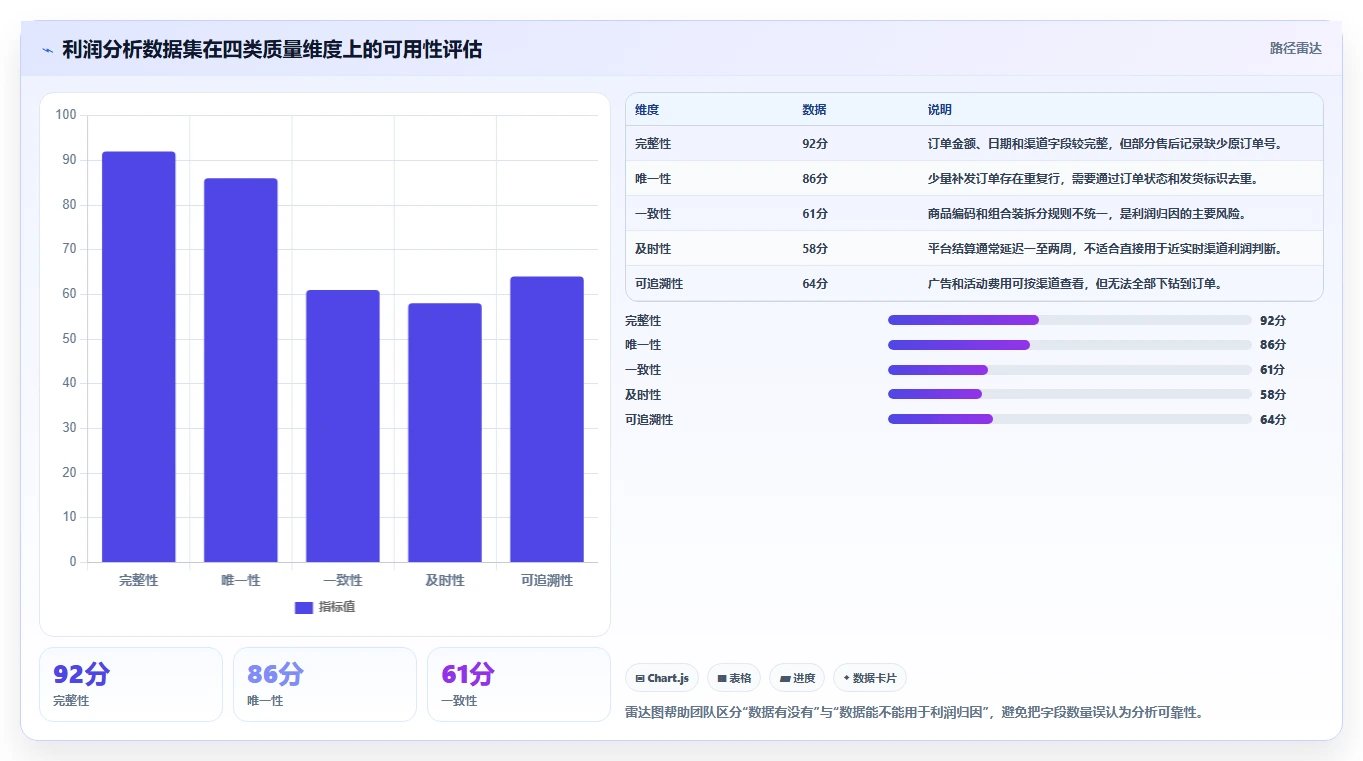
Task: Click the 及时性 label in the progress list
Action: pyautogui.click(x=643, y=395)
